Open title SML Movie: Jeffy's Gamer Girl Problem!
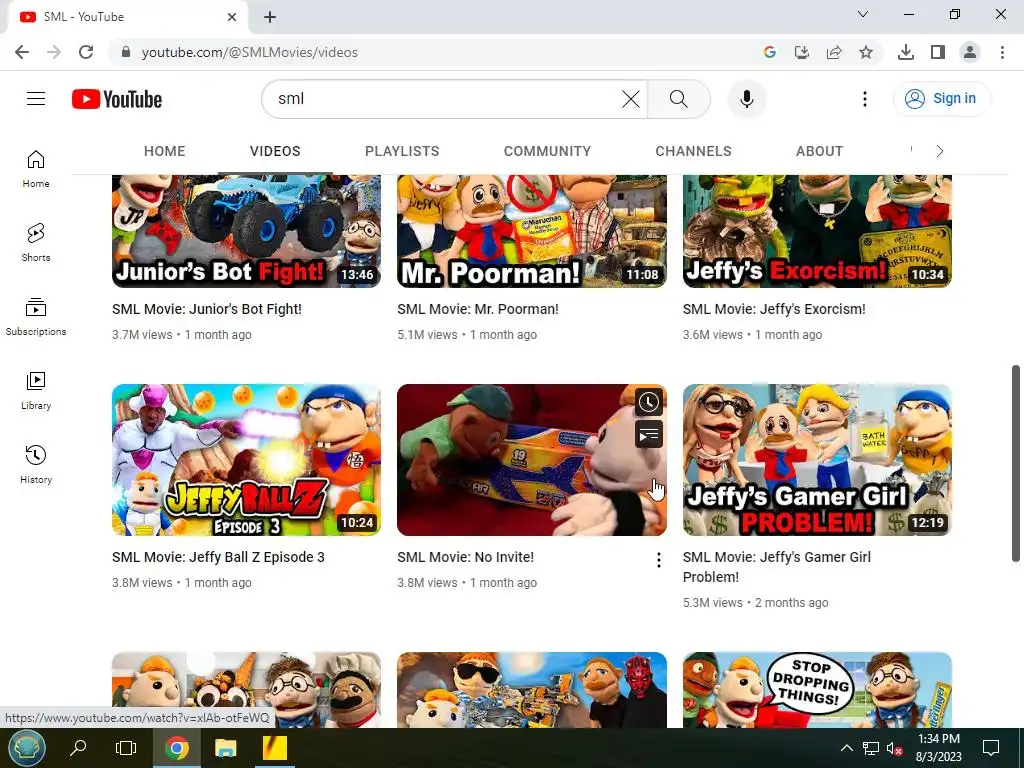1024x768 pixels. (x=776, y=568)
